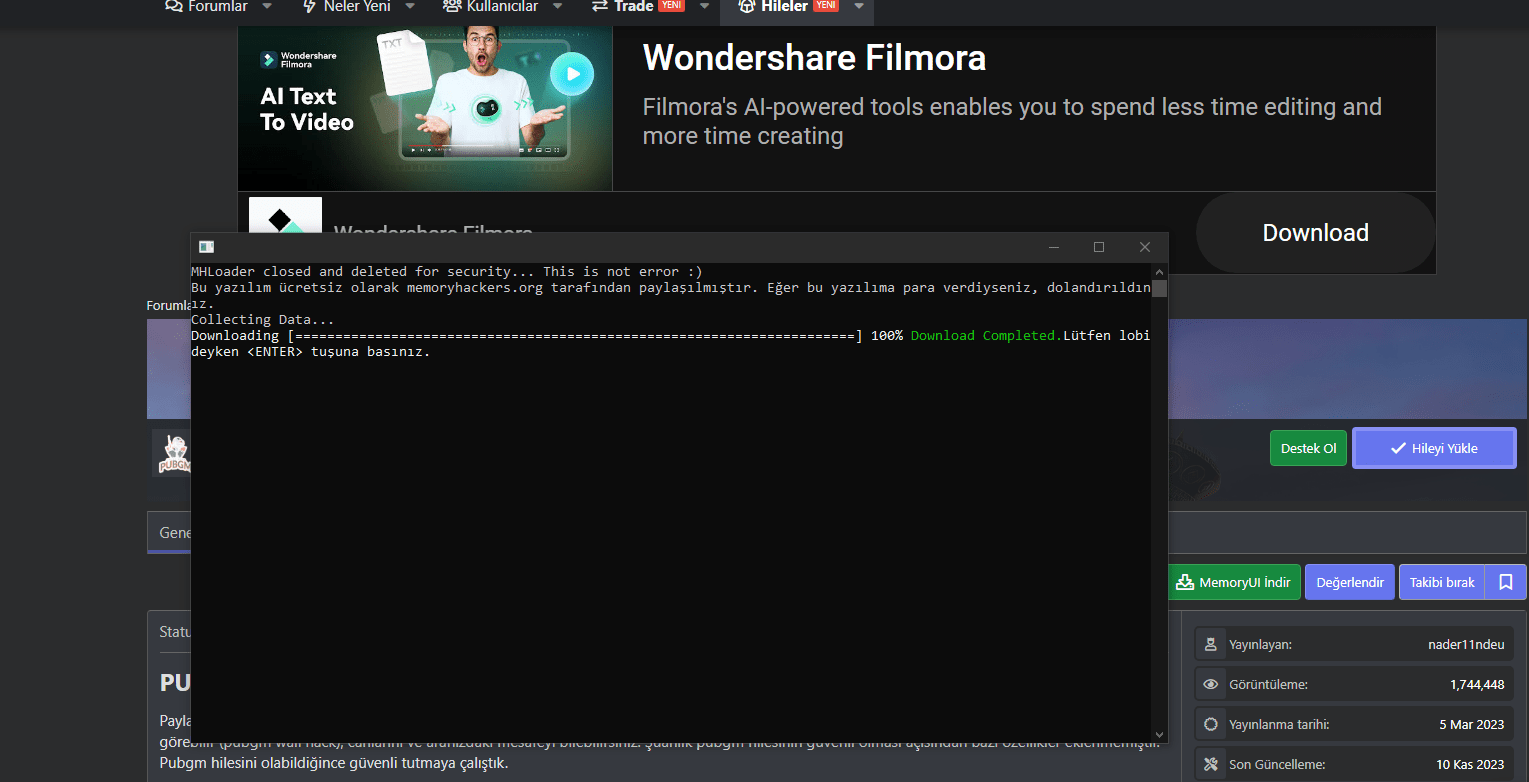
Task: Click the publisher icon beside Yayınlayan
Action: (x=1211, y=645)
